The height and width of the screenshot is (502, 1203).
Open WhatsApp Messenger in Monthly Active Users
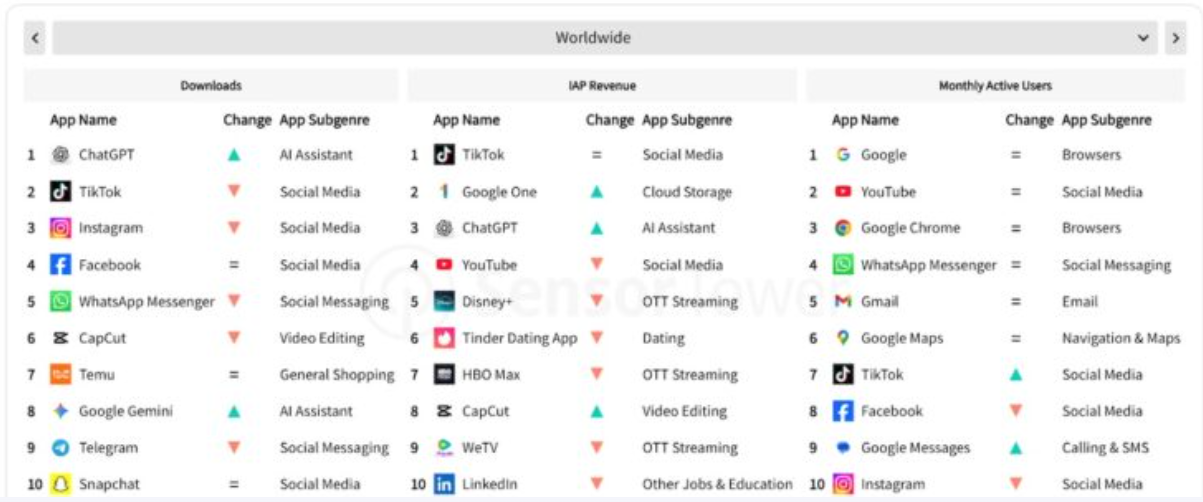pyautogui.click(x=928, y=265)
